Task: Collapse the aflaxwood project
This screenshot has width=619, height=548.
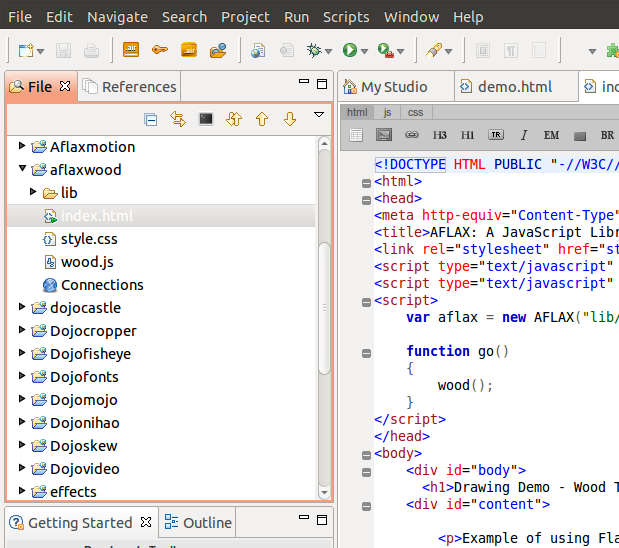Action: tap(22, 169)
